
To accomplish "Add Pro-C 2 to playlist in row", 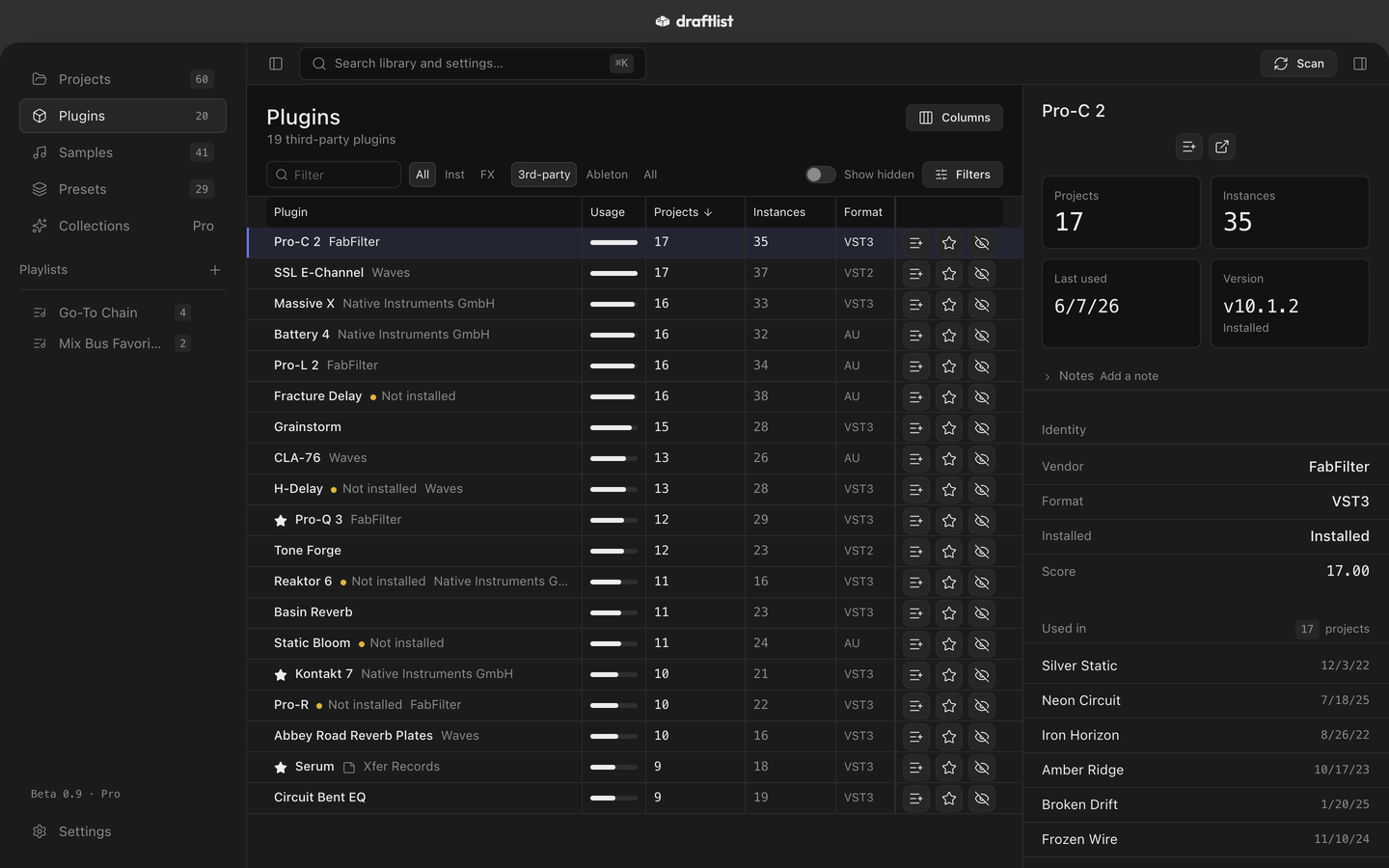I will point(916,243).
